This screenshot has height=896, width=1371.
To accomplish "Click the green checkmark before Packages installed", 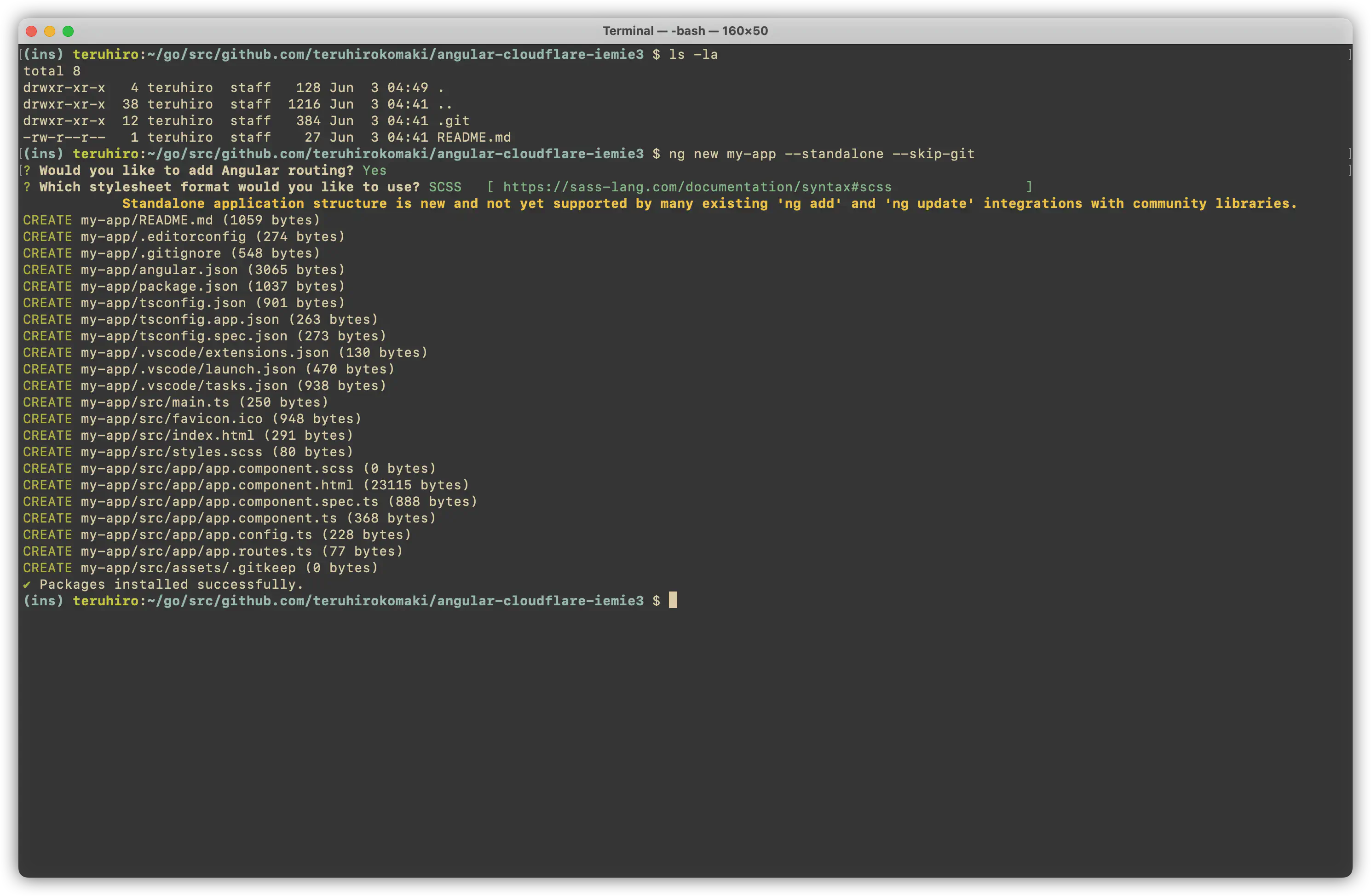I will click(27, 585).
